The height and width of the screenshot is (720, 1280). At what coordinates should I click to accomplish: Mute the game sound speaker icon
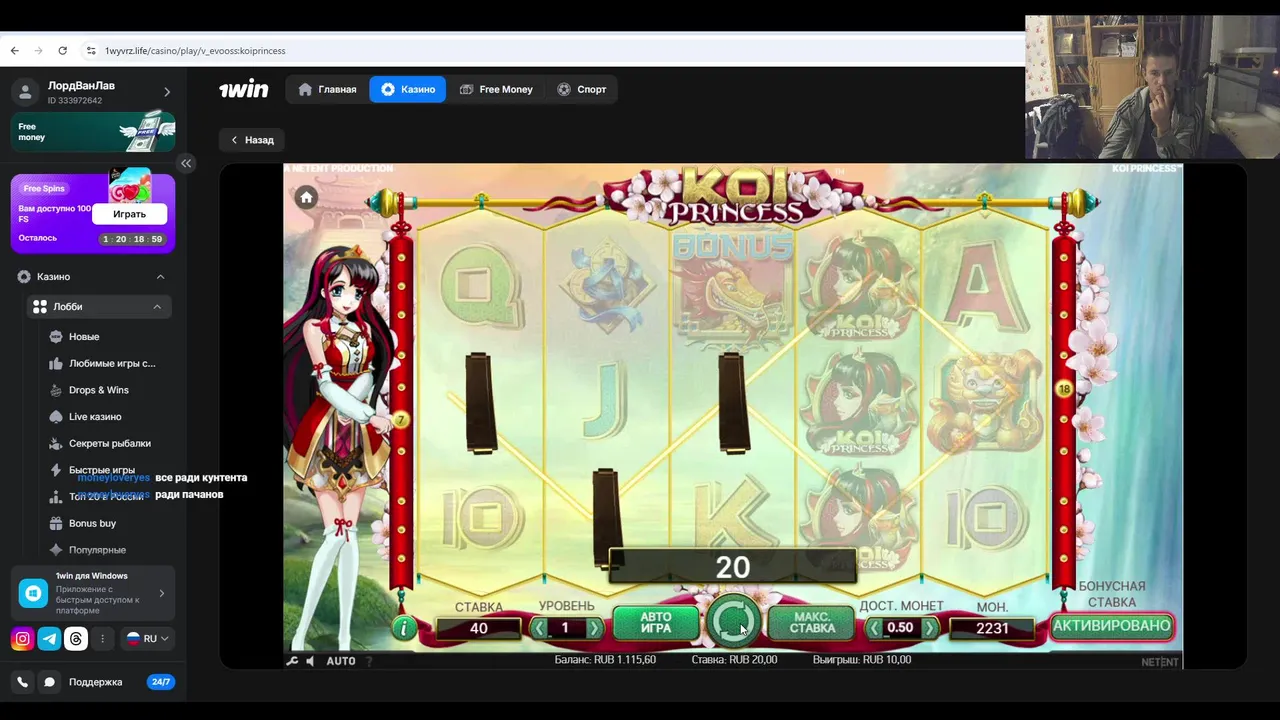click(x=310, y=661)
